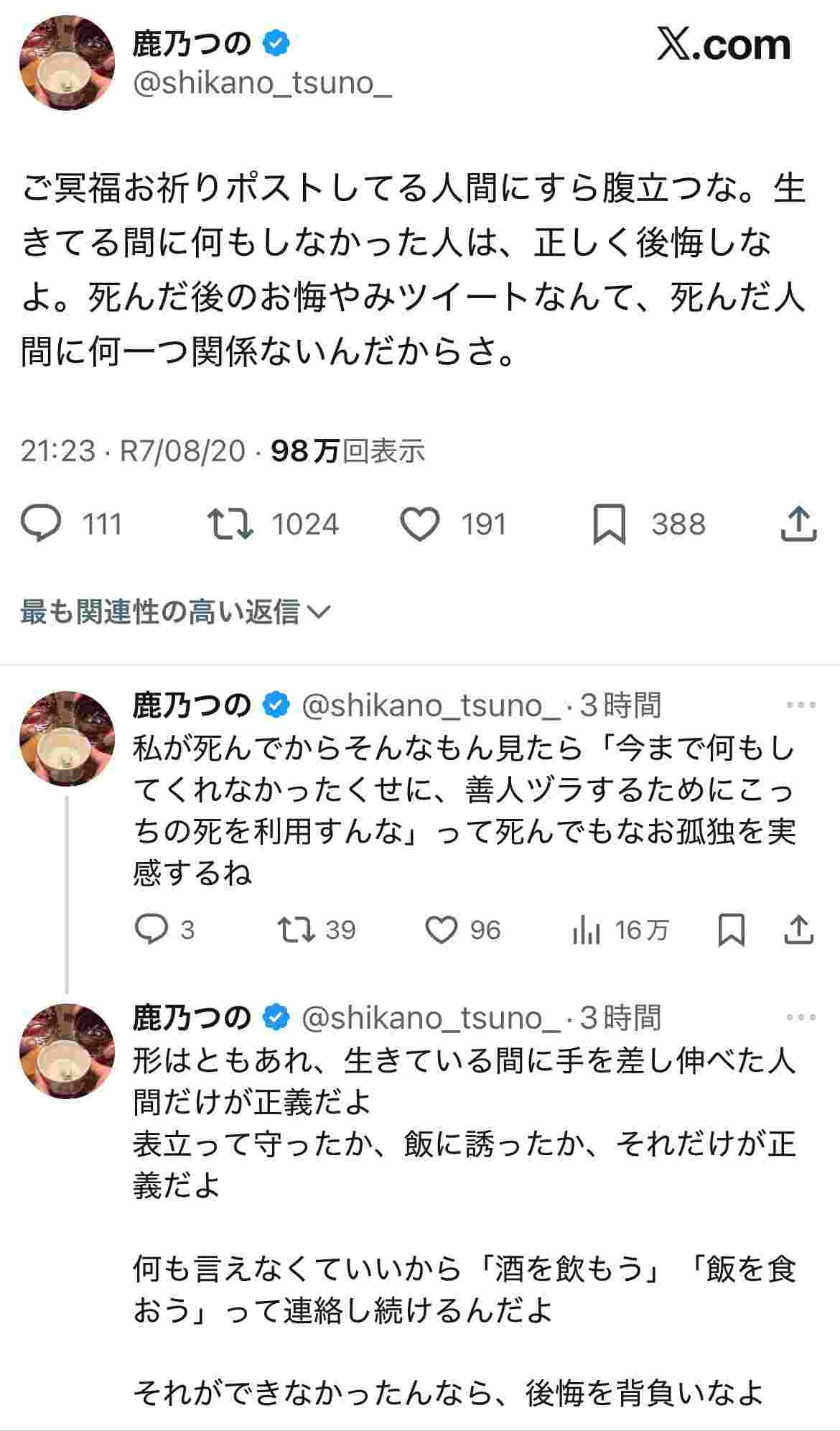
Task: View analytics for the 16万 views reply
Action: click(x=587, y=931)
